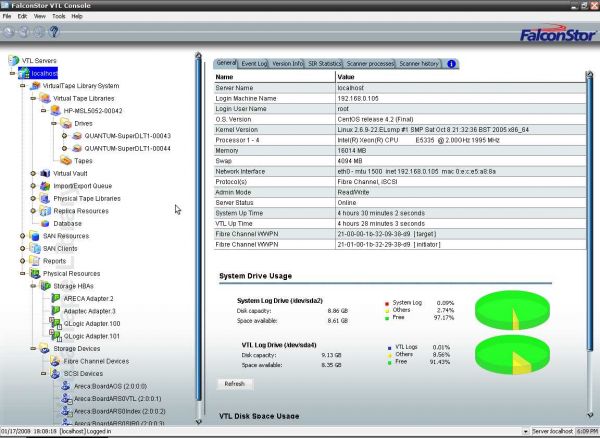The image size is (600, 438).
Task: Collapse the Storage Devices node
Action: (33, 348)
